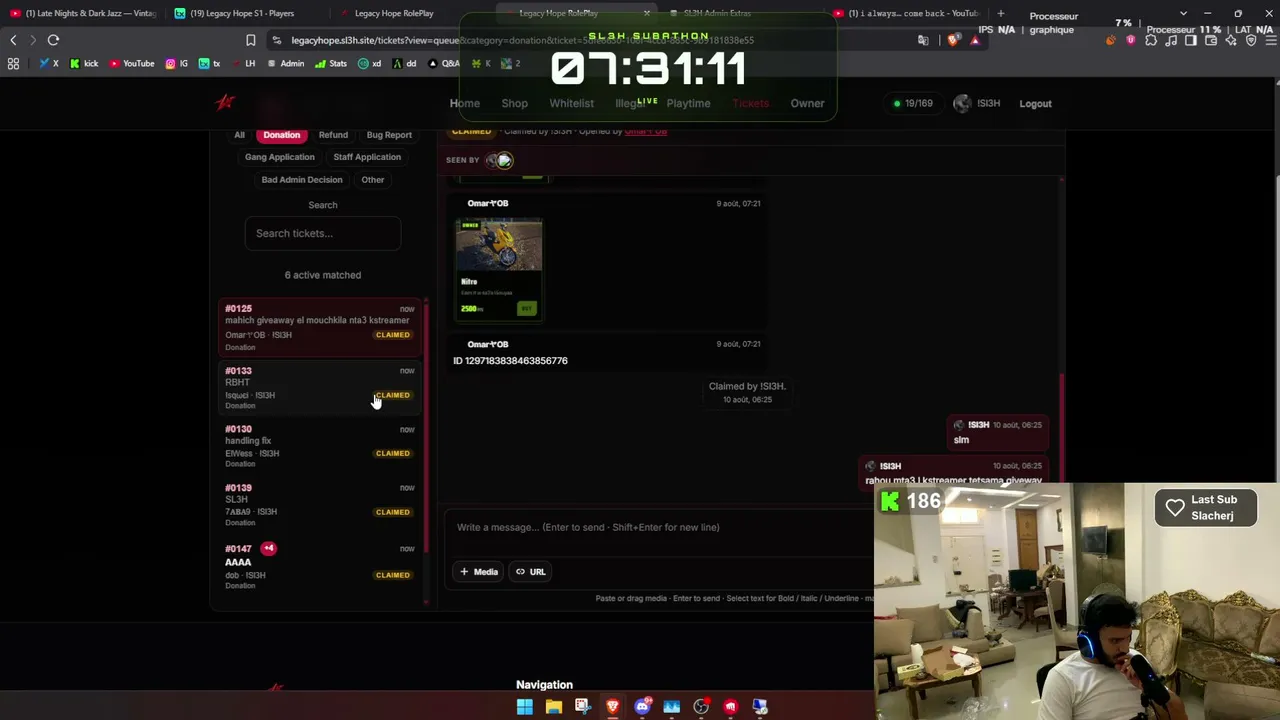
Task: Open the Whitelist page
Action: [571, 103]
